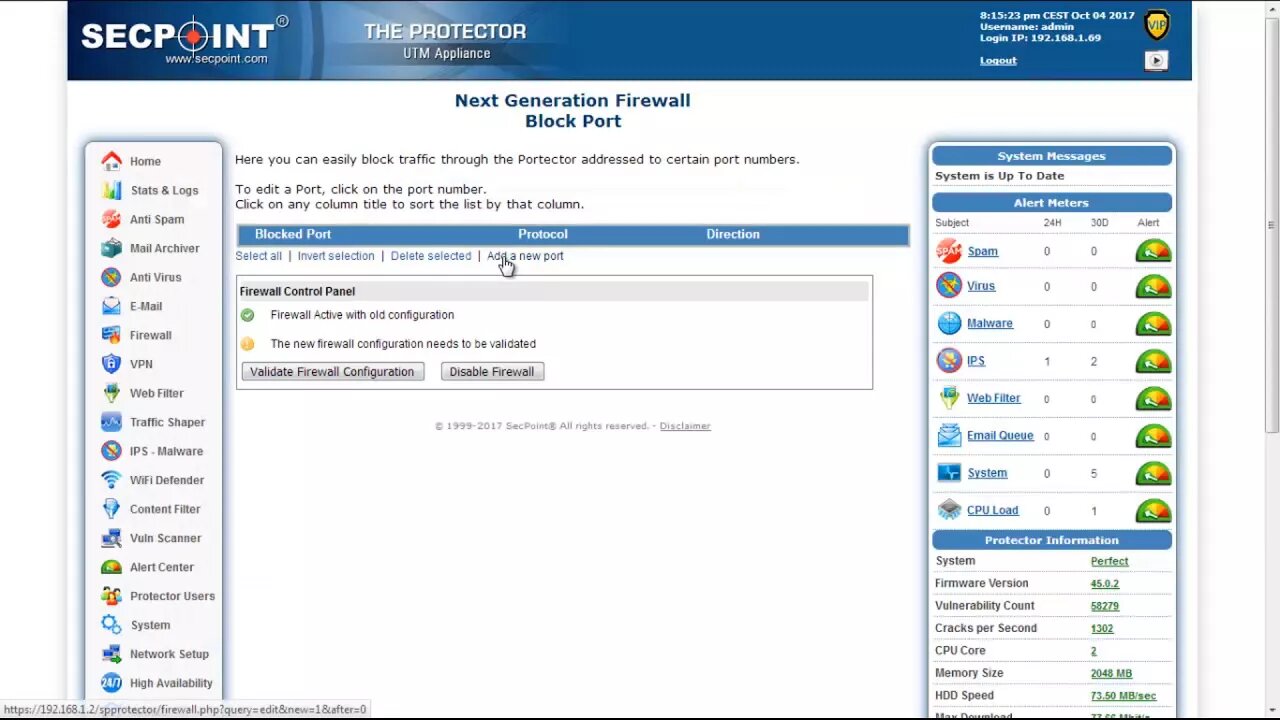Open Mail Archiver icon in sidebar
Image resolution: width=1280 pixels, height=720 pixels.
(111, 248)
